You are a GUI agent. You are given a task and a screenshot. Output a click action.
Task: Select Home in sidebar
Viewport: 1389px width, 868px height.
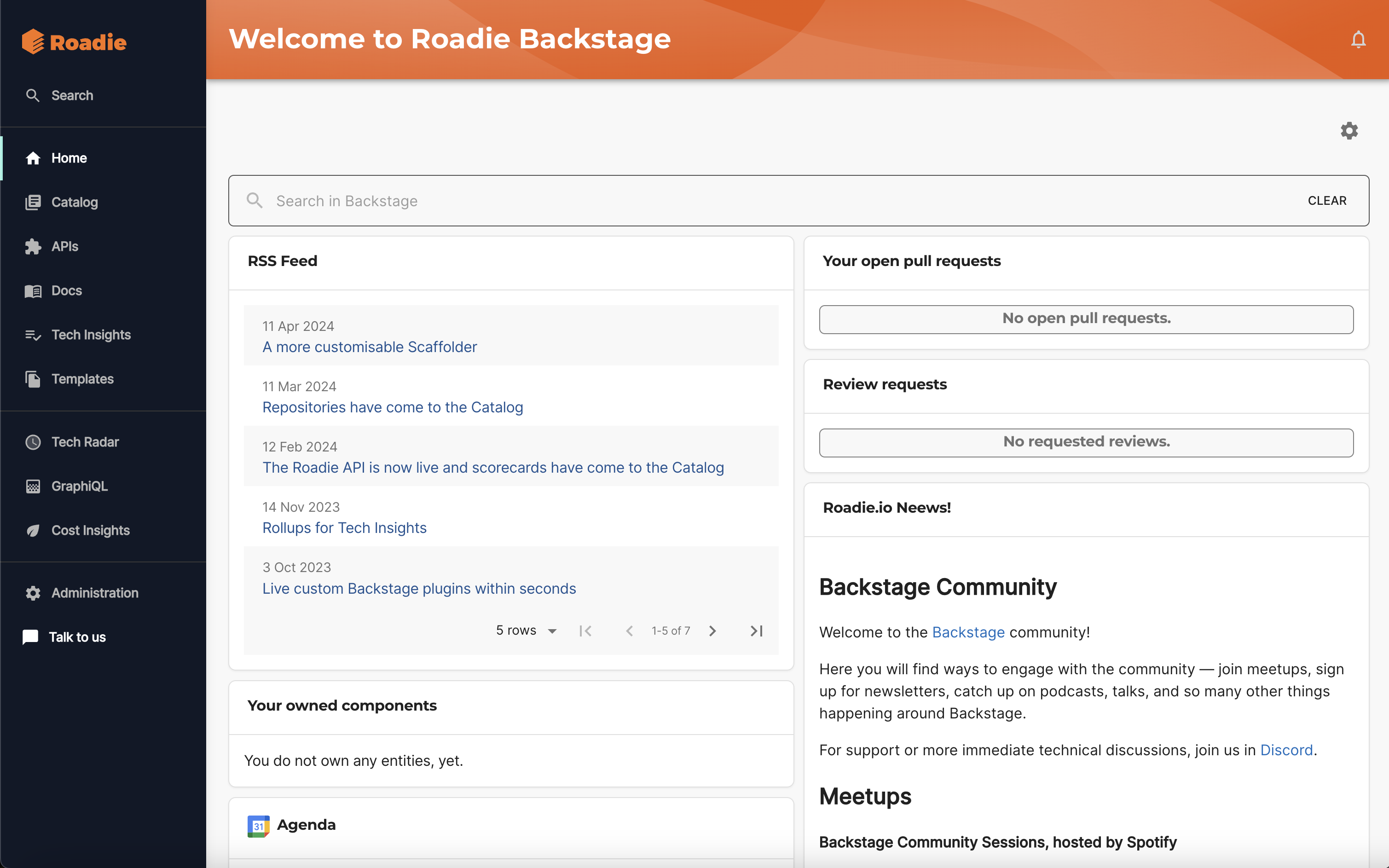(x=69, y=158)
